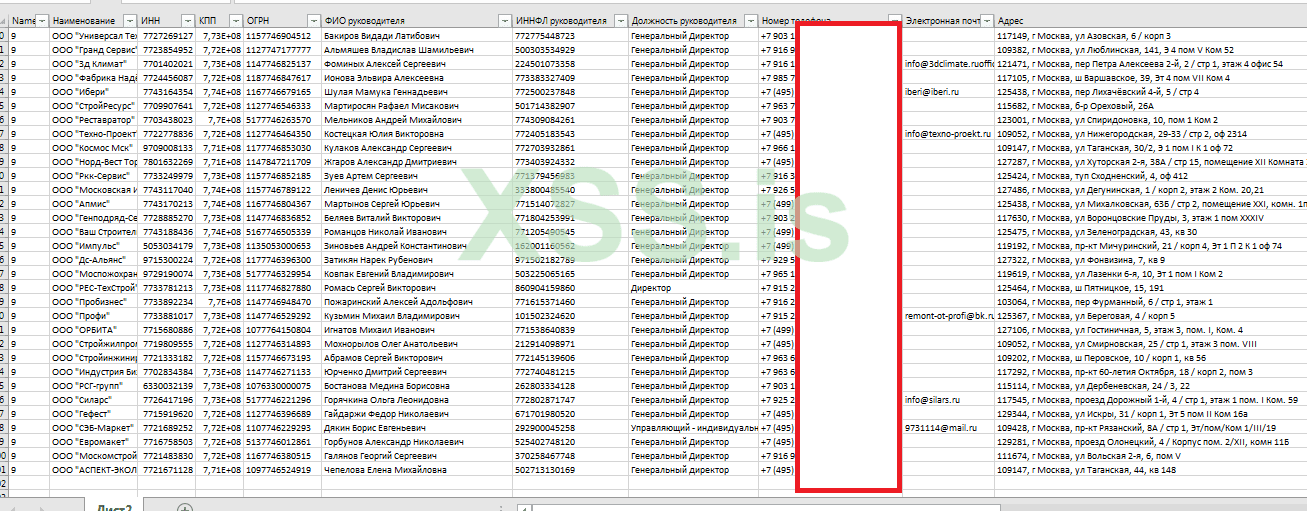The height and width of the screenshot is (511, 1307).
Task: Select cell ООО "Импульс"
Action: [95, 245]
